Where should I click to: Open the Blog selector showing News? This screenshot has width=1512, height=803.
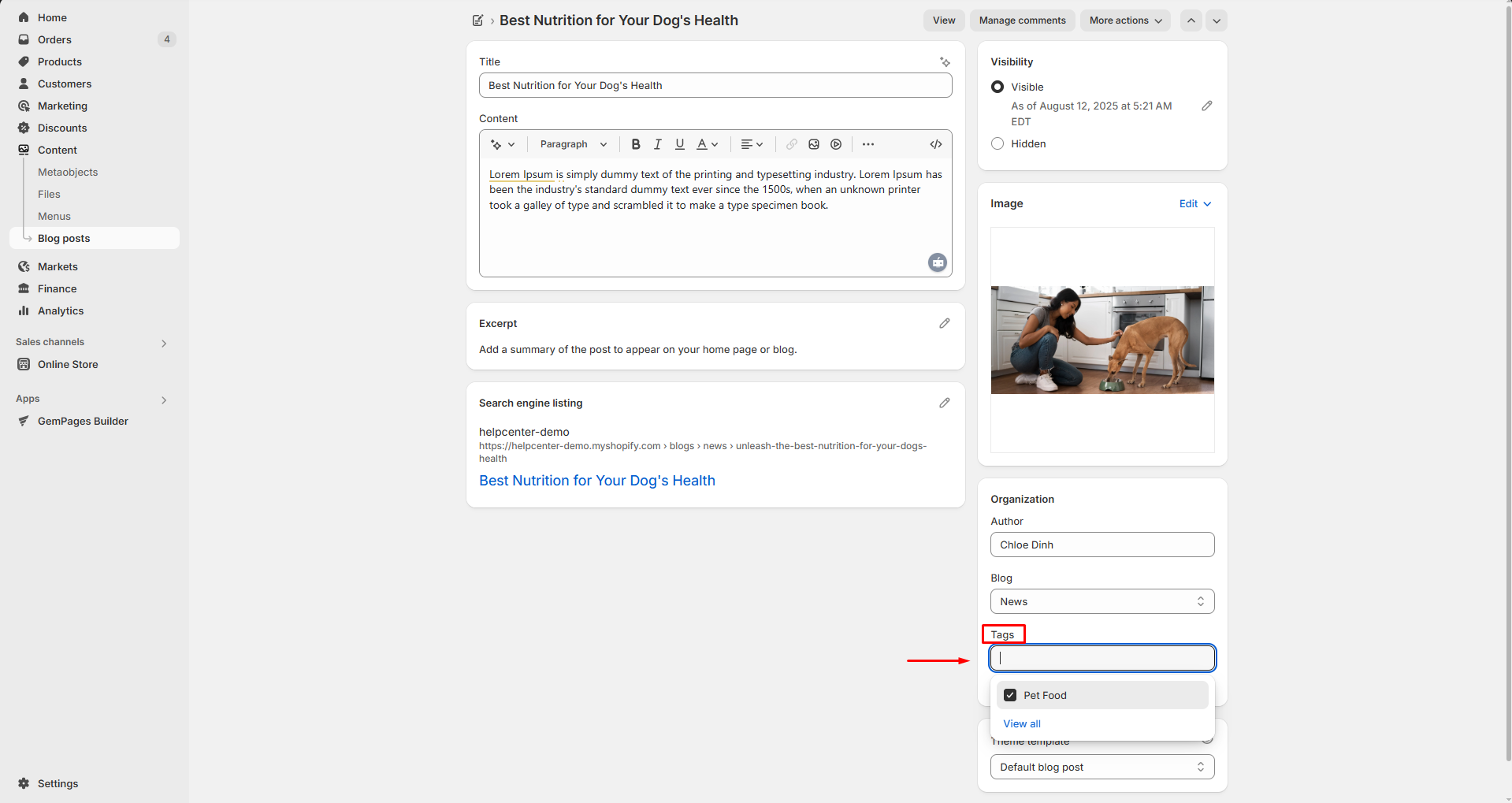(x=1101, y=601)
